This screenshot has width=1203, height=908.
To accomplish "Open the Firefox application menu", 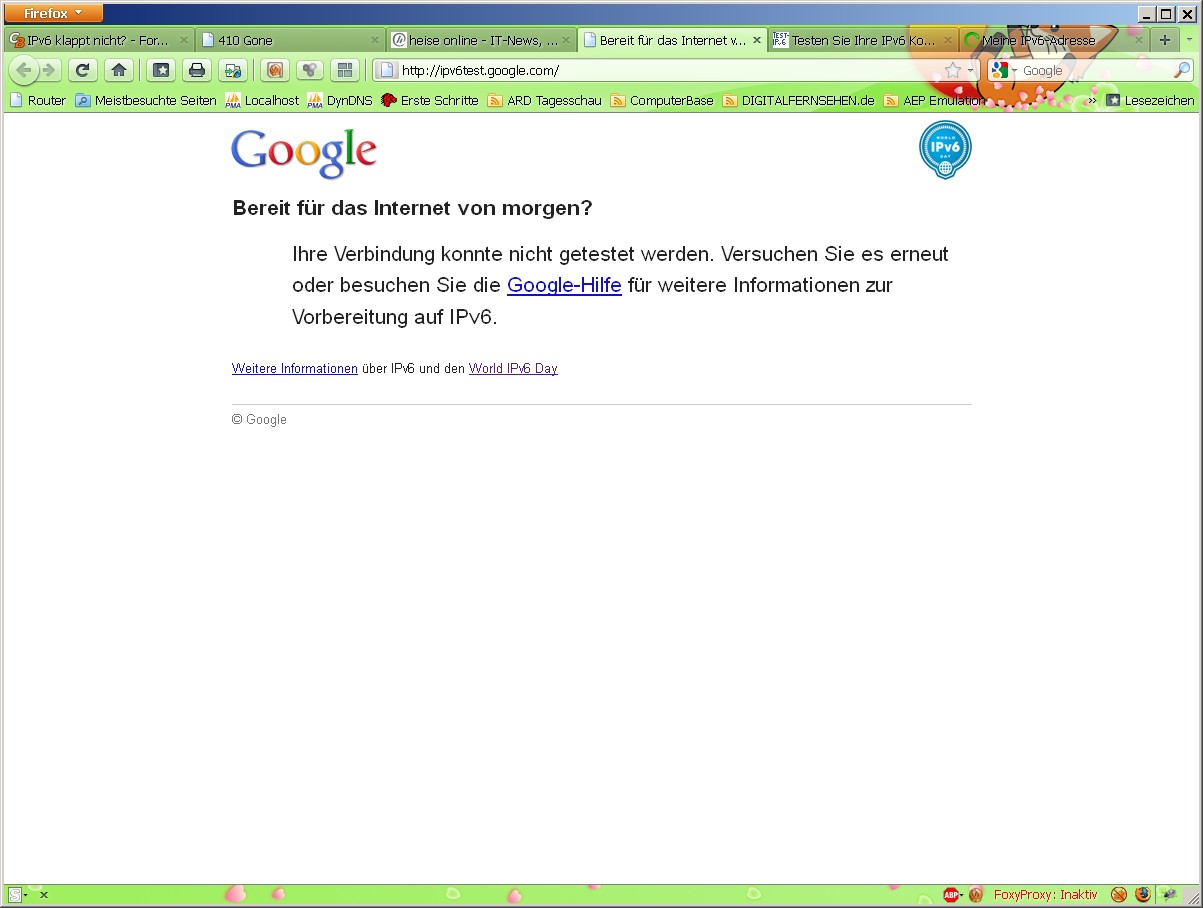I will tap(55, 13).
